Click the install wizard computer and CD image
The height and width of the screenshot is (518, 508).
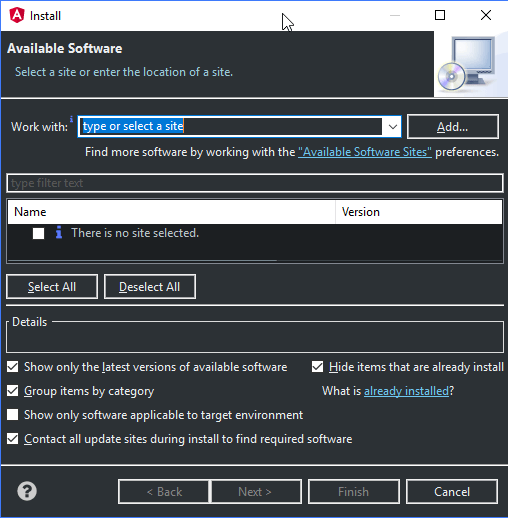(x=468, y=65)
